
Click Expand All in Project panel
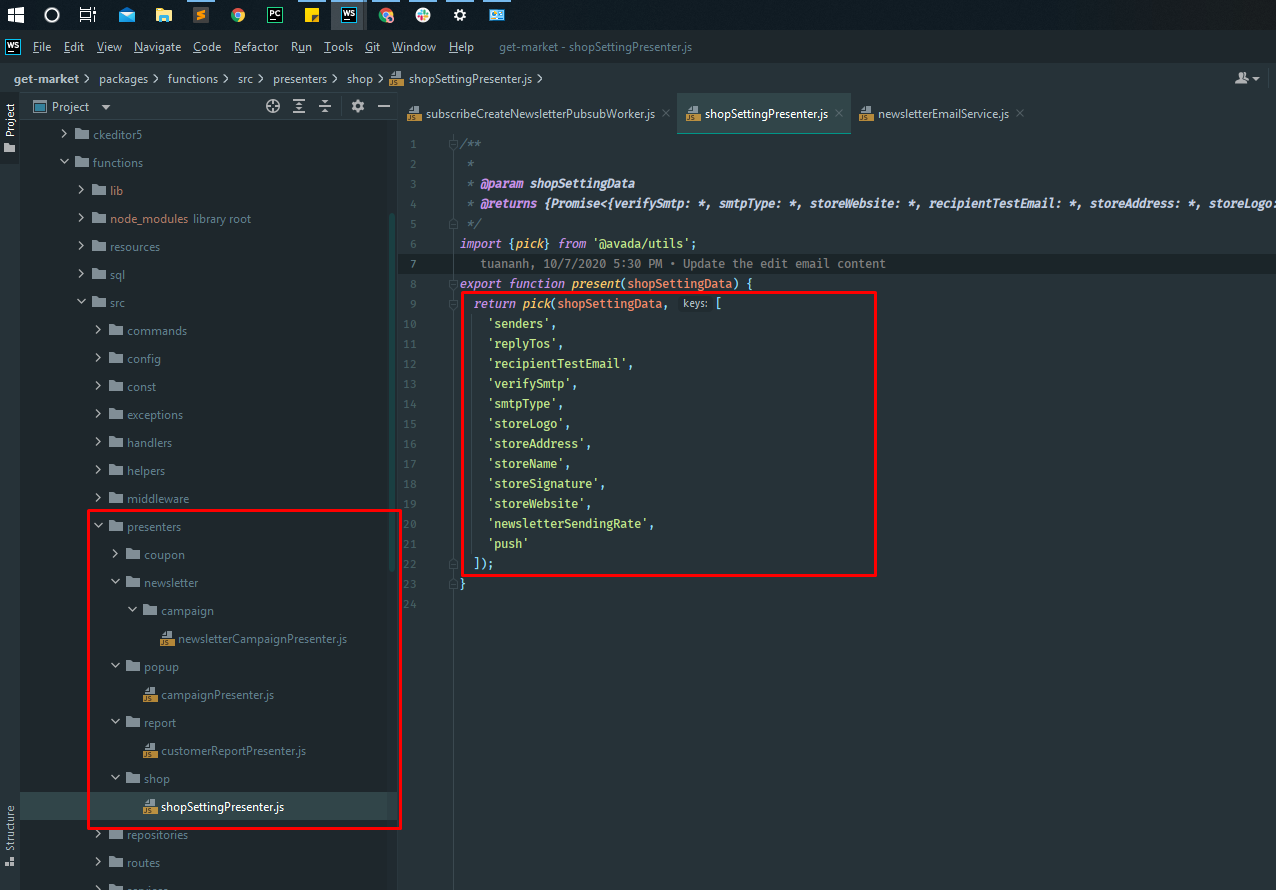pos(299,107)
